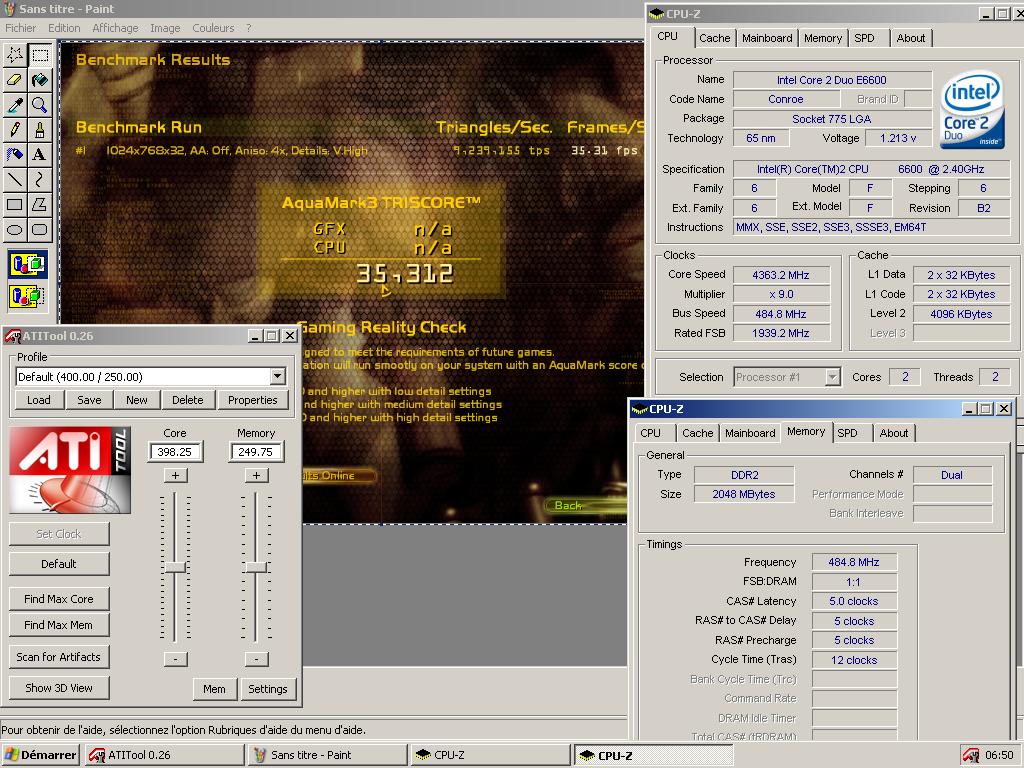
Task: Click the Core clock slider handle
Action: pyautogui.click(x=175, y=567)
